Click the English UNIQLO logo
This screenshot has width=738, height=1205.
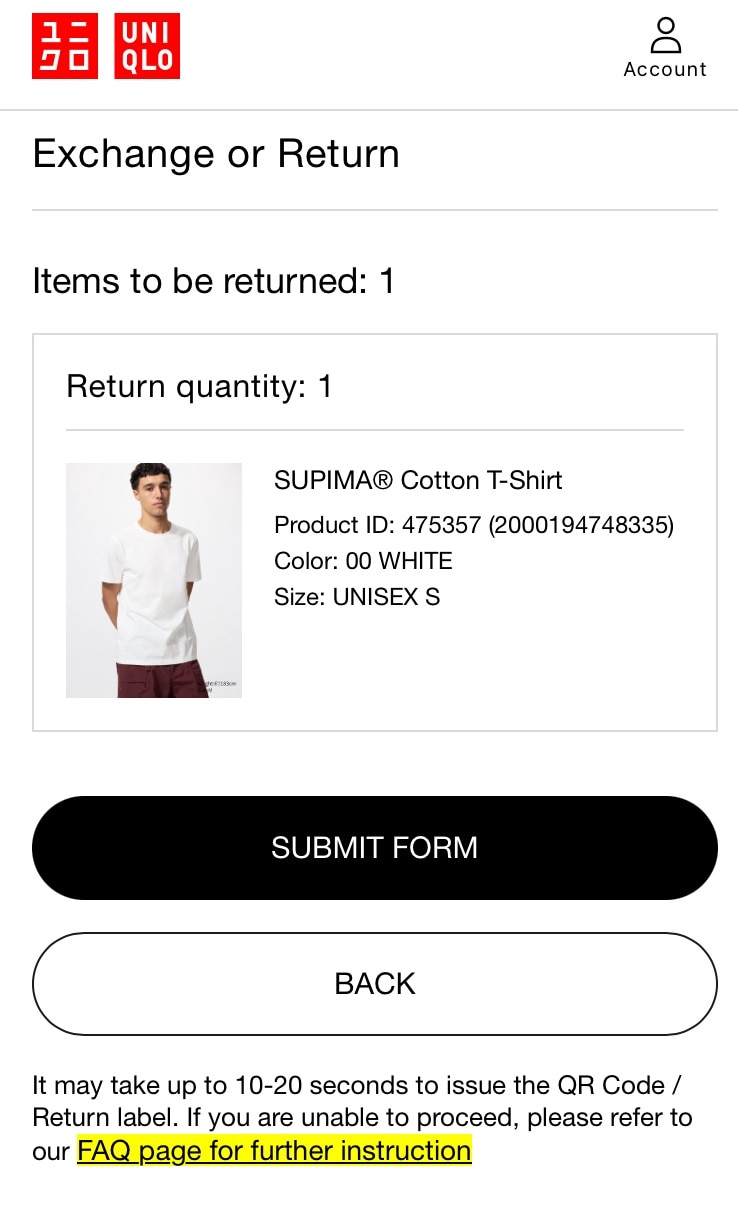[147, 46]
